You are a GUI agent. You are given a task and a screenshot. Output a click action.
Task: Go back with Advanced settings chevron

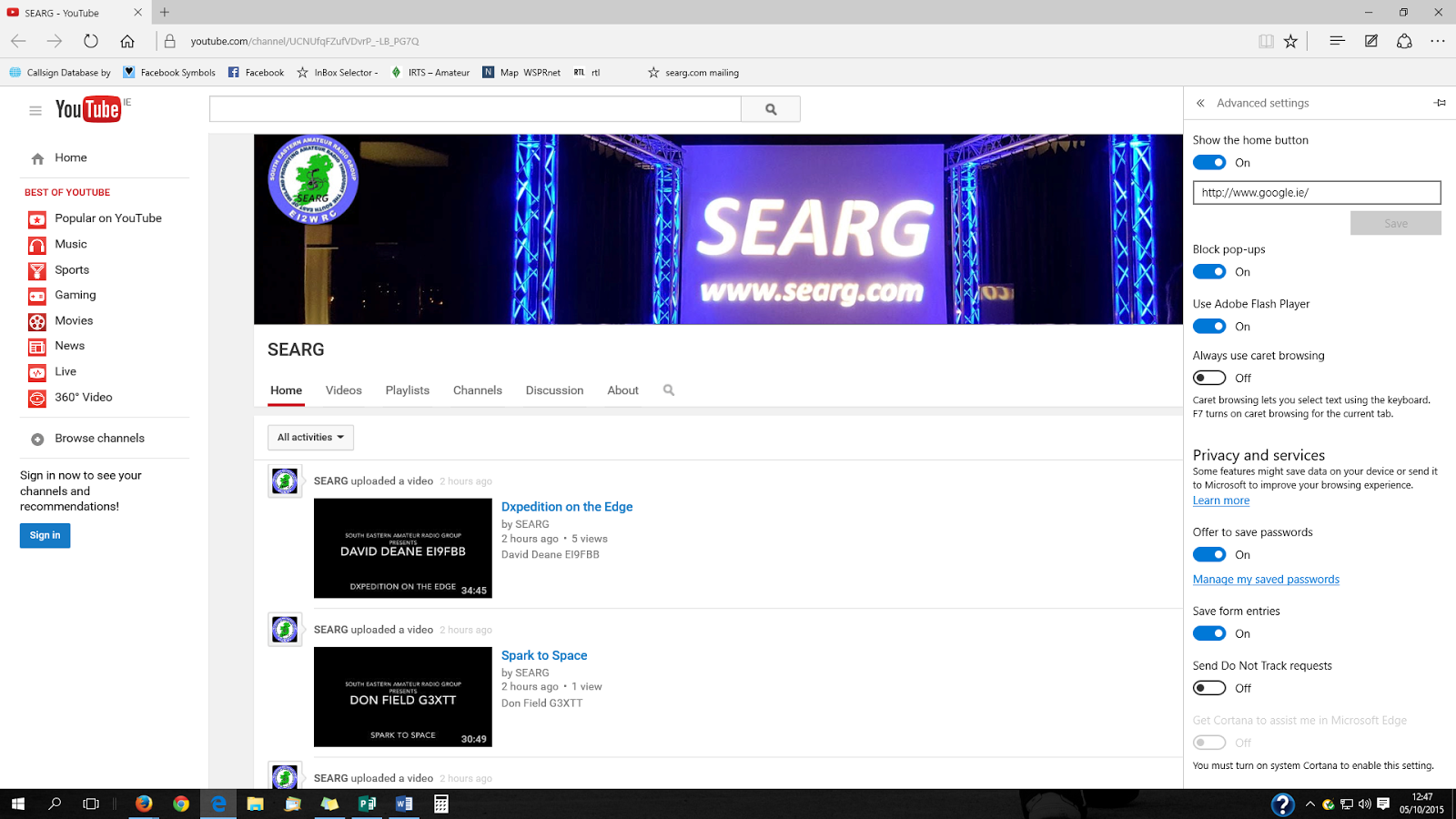click(x=1200, y=103)
